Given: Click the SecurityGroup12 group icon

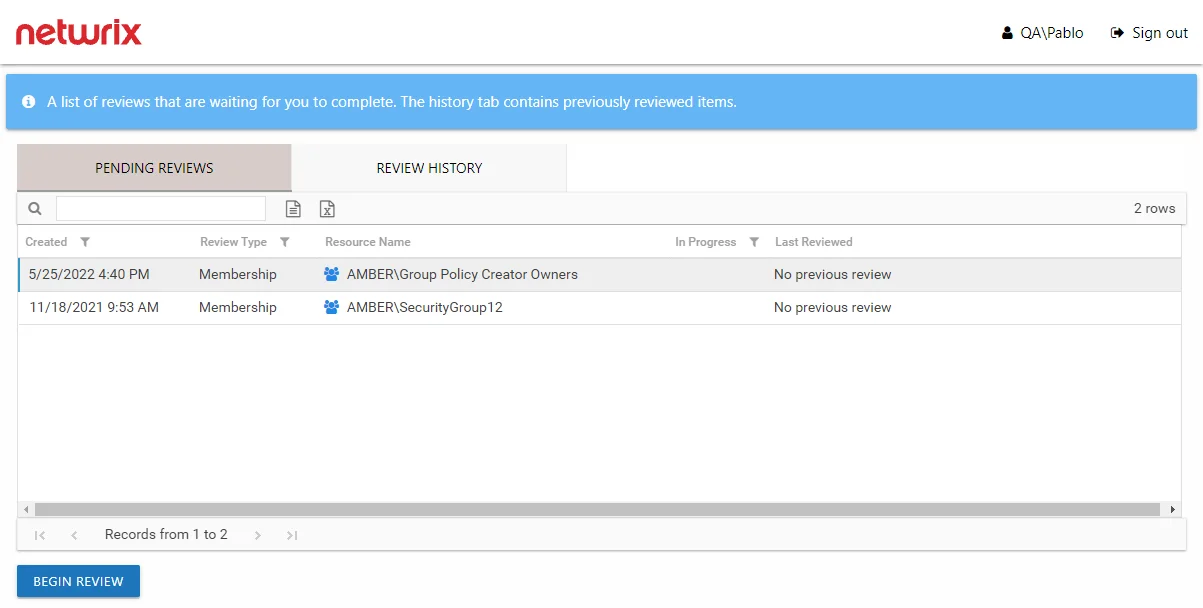Looking at the screenshot, I should [x=332, y=307].
